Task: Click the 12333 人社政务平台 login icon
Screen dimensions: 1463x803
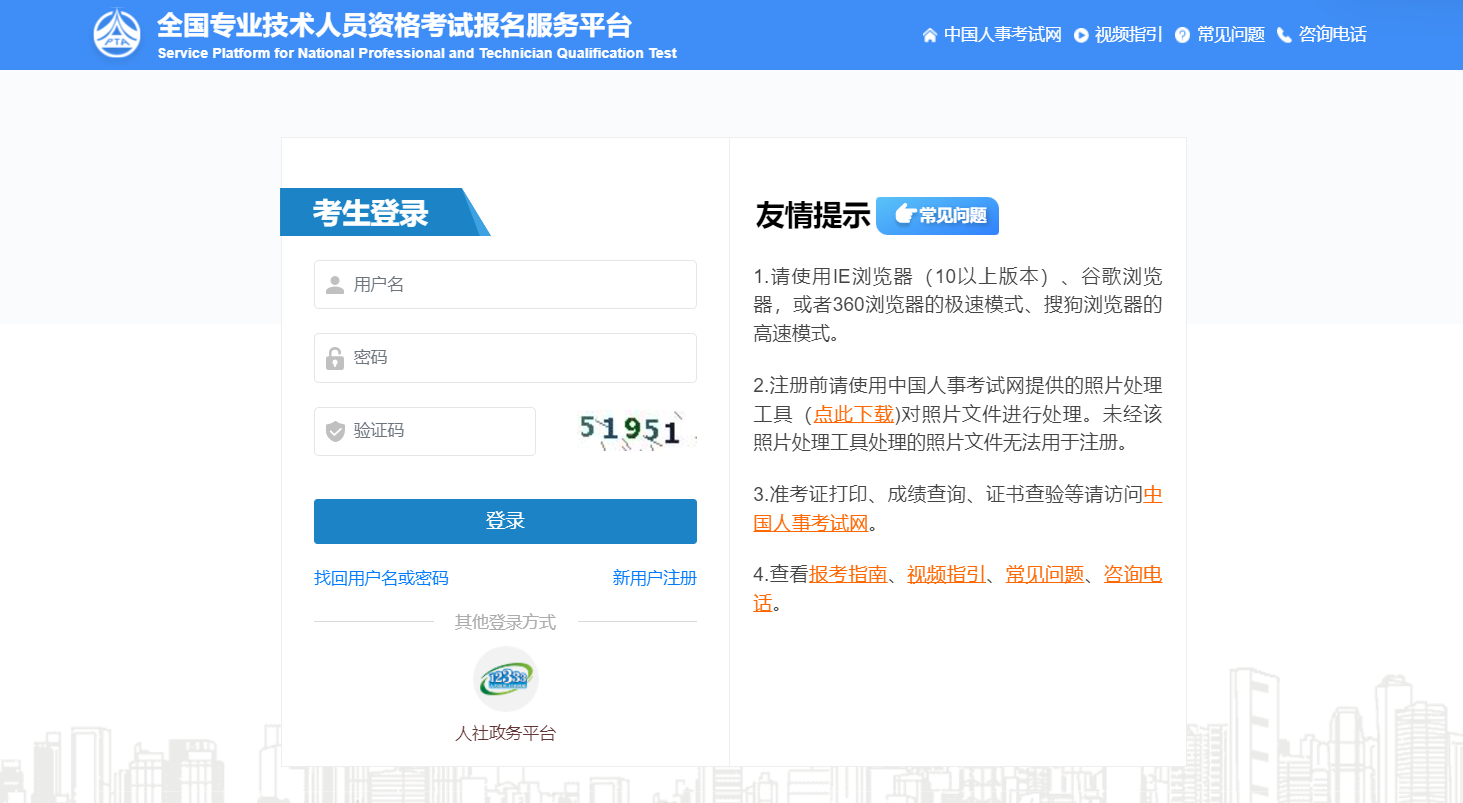Action: click(505, 679)
